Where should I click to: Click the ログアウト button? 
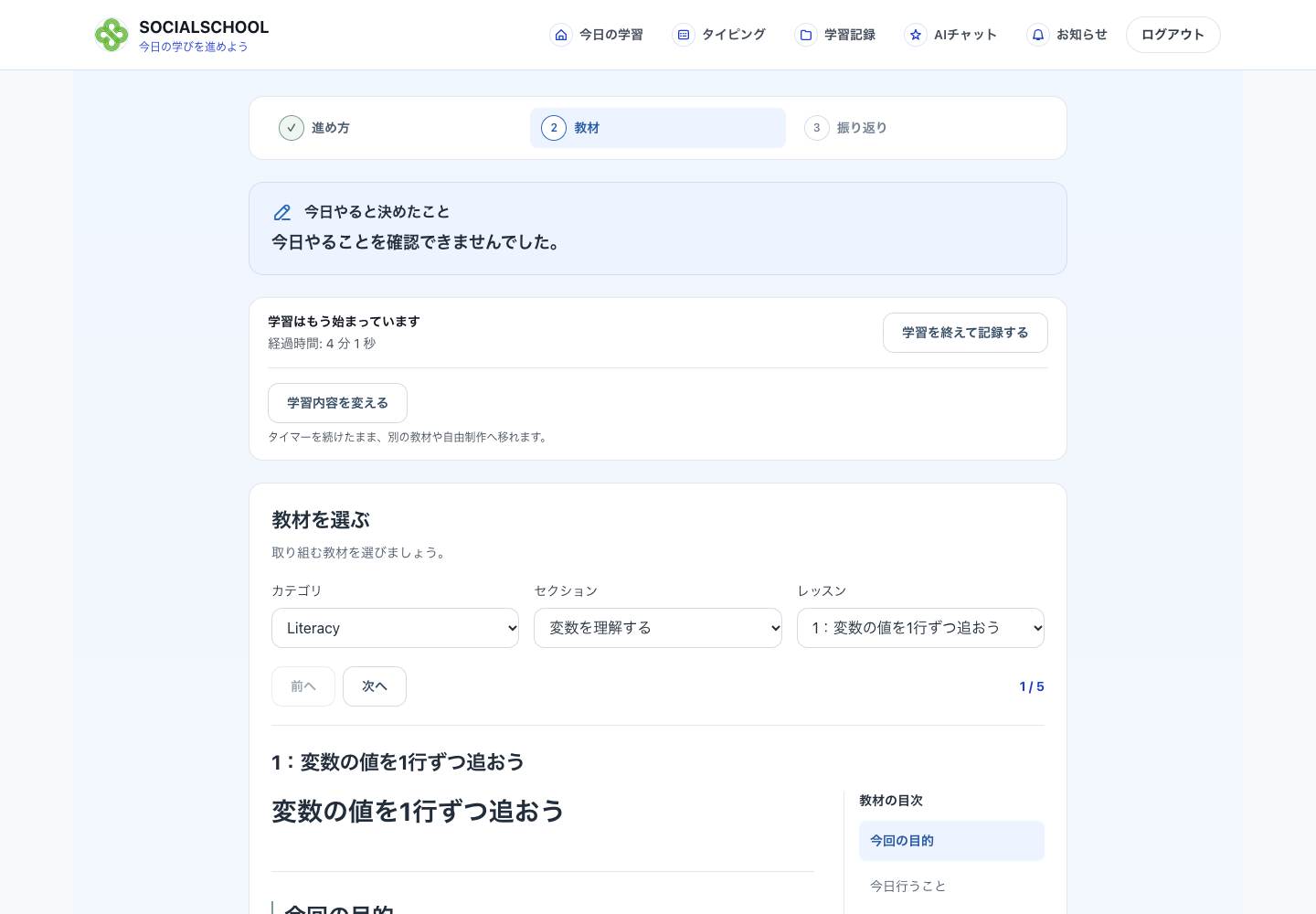click(1173, 35)
